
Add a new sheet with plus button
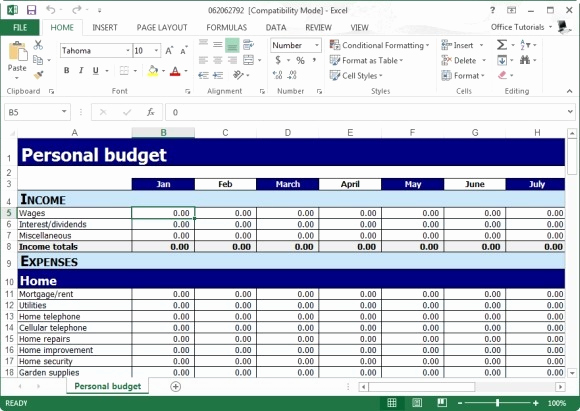pos(175,387)
